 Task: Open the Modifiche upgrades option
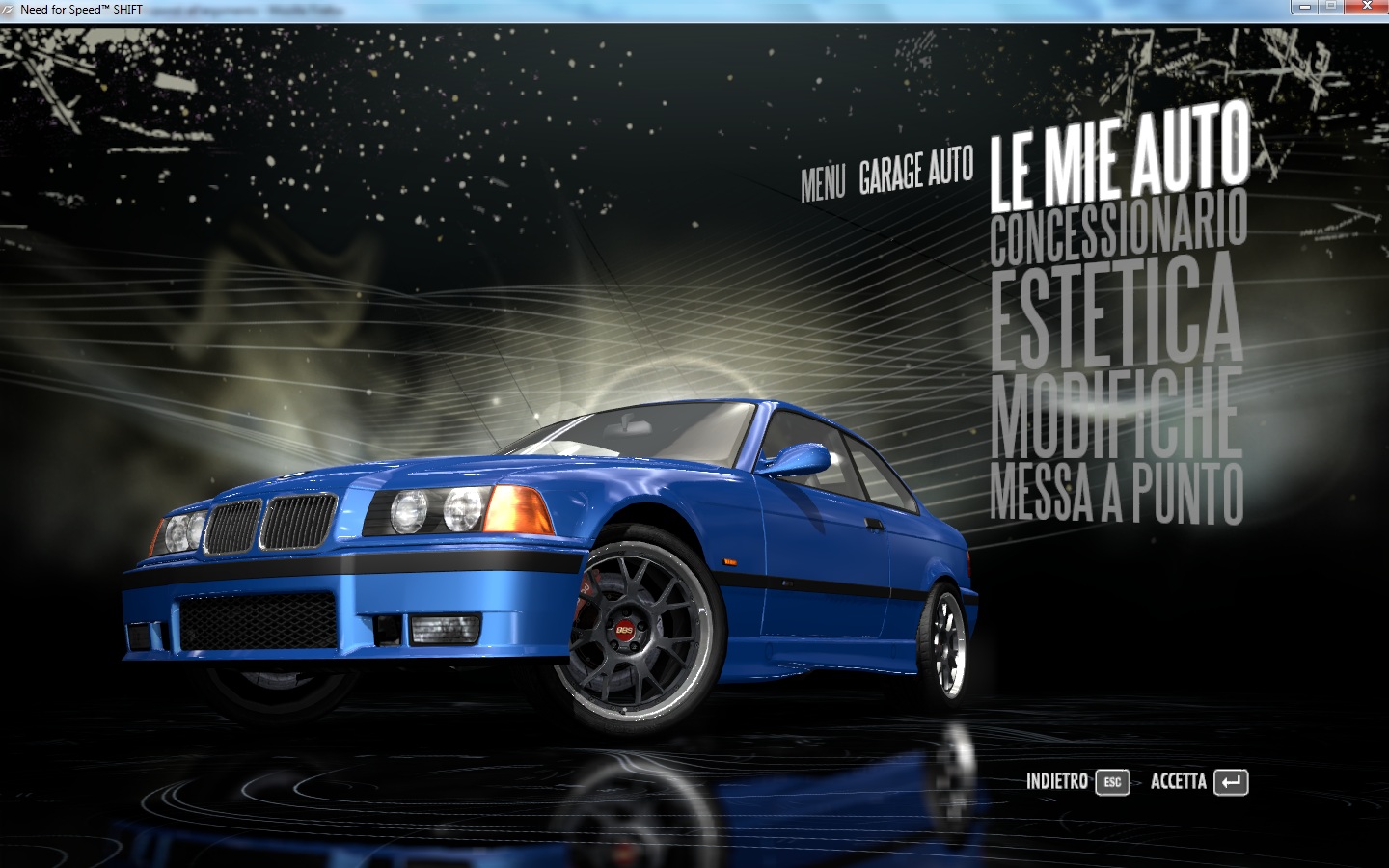click(1116, 414)
